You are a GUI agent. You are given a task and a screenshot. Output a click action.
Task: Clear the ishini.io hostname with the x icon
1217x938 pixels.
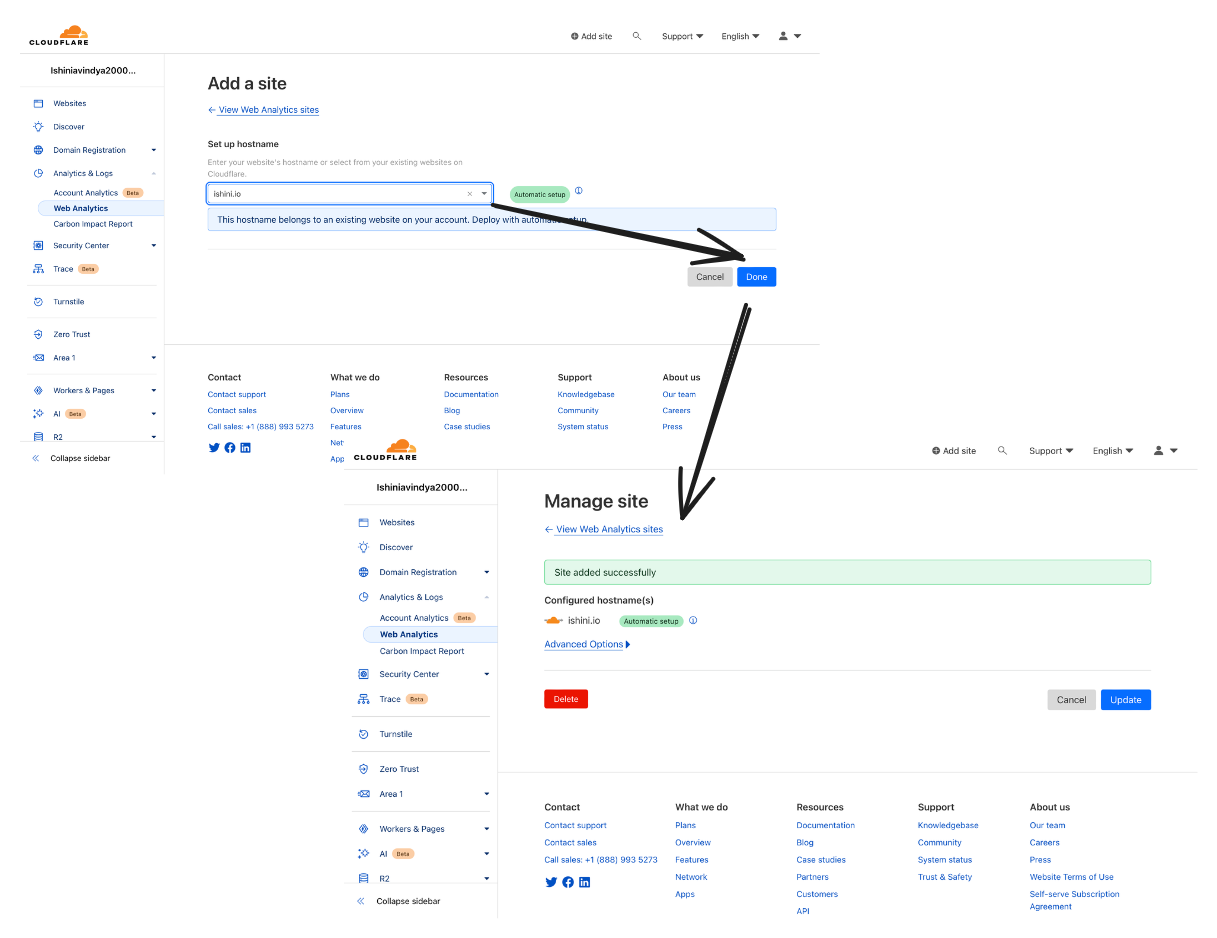(470, 194)
